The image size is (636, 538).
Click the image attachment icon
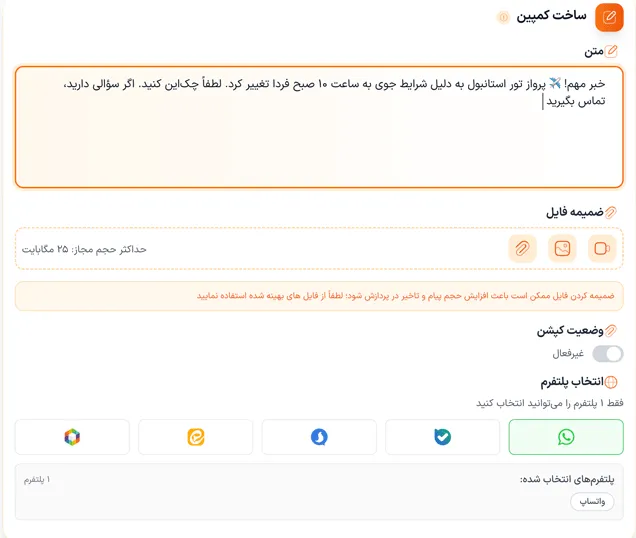click(563, 249)
